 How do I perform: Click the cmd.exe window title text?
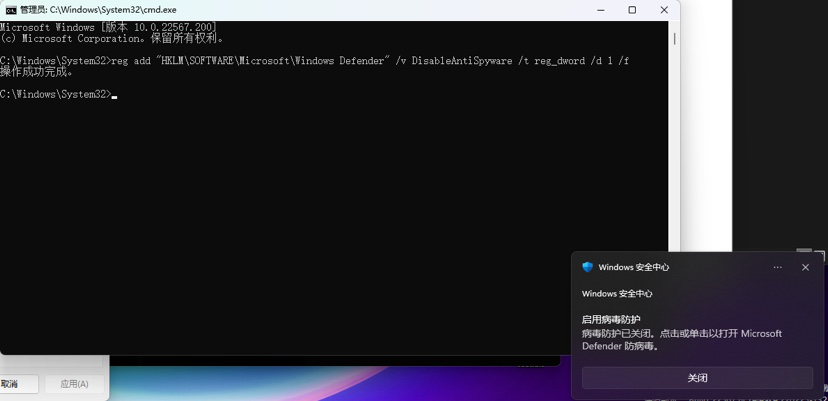pyautogui.click(x=98, y=10)
